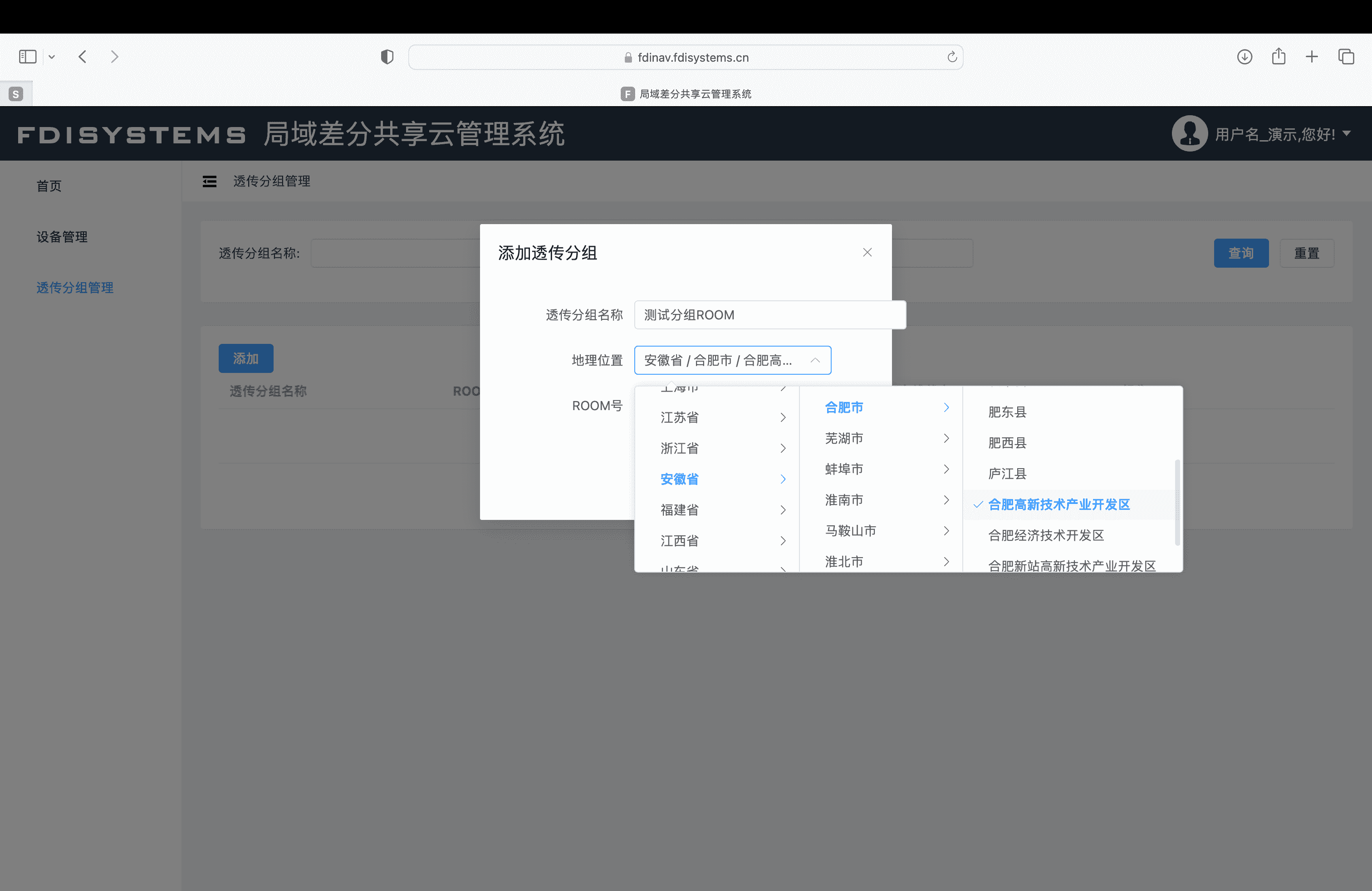The height and width of the screenshot is (891, 1372).
Task: Click the share icon in the Safari toolbar
Action: point(1278,56)
